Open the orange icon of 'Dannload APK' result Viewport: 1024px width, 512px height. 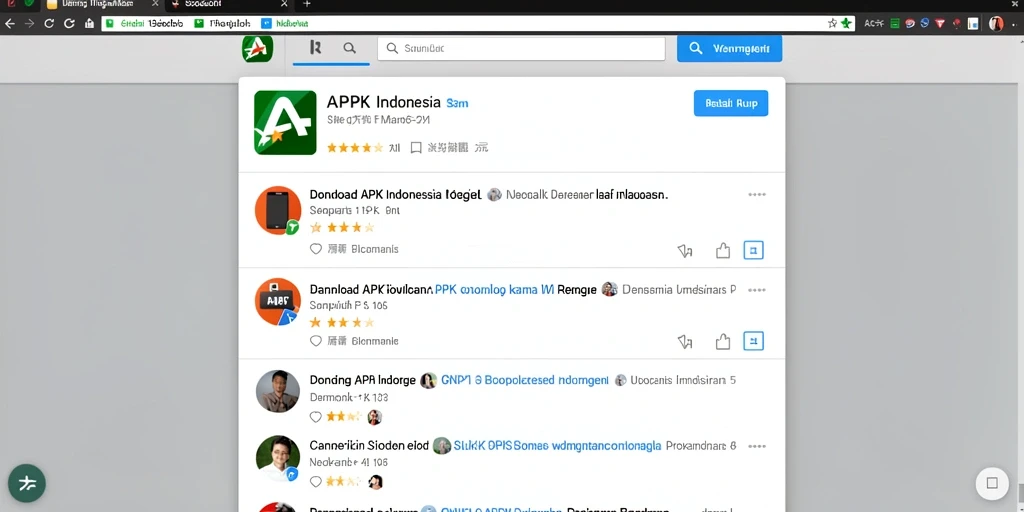[278, 302]
